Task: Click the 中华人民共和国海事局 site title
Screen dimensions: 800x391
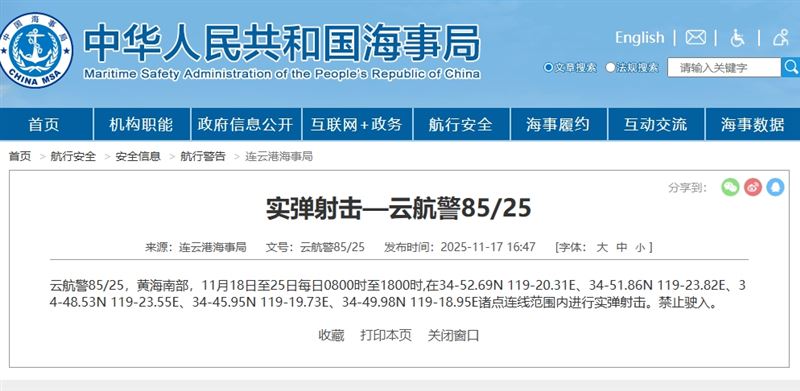Action: (282, 42)
